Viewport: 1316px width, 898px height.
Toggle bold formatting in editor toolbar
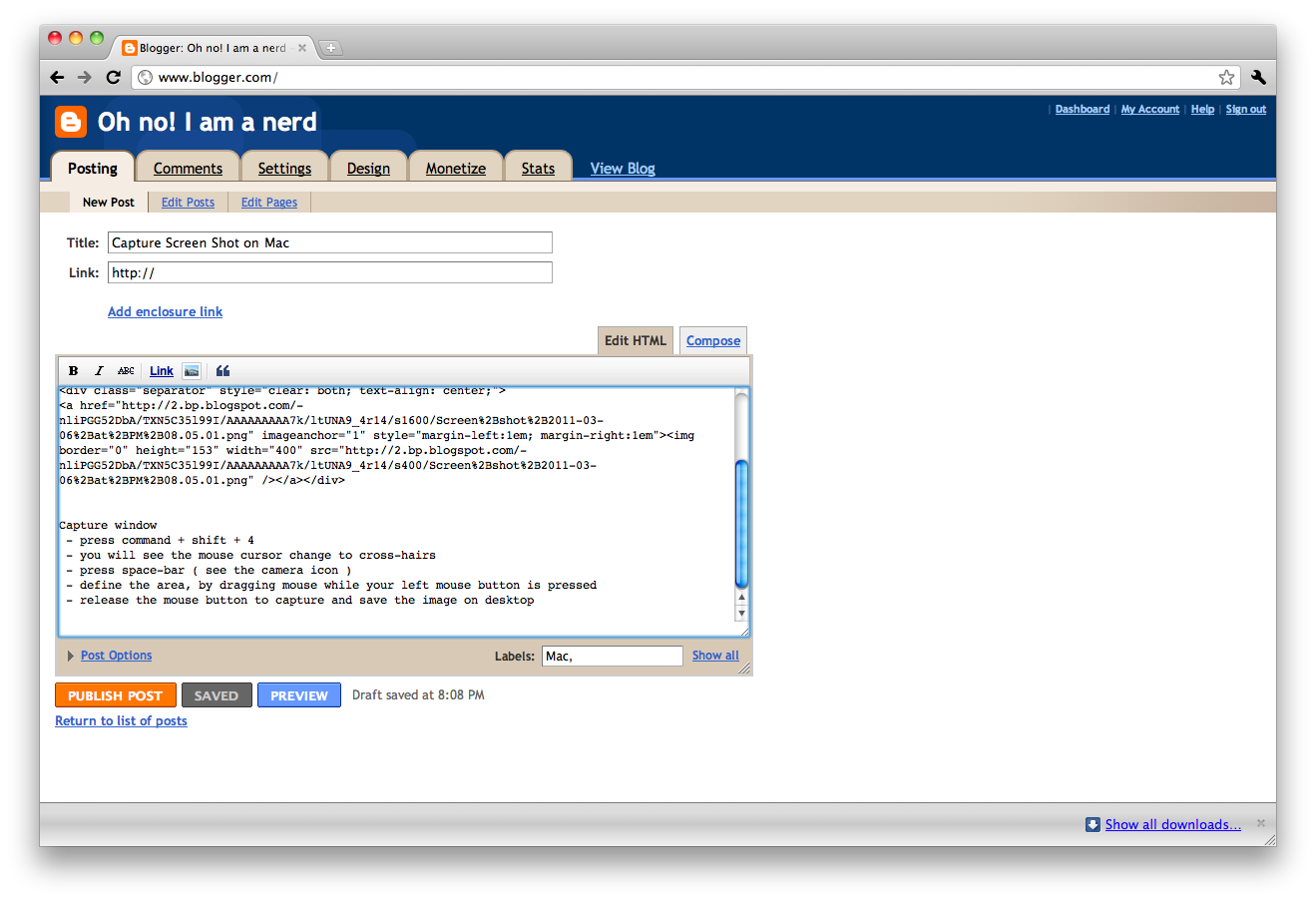(73, 370)
